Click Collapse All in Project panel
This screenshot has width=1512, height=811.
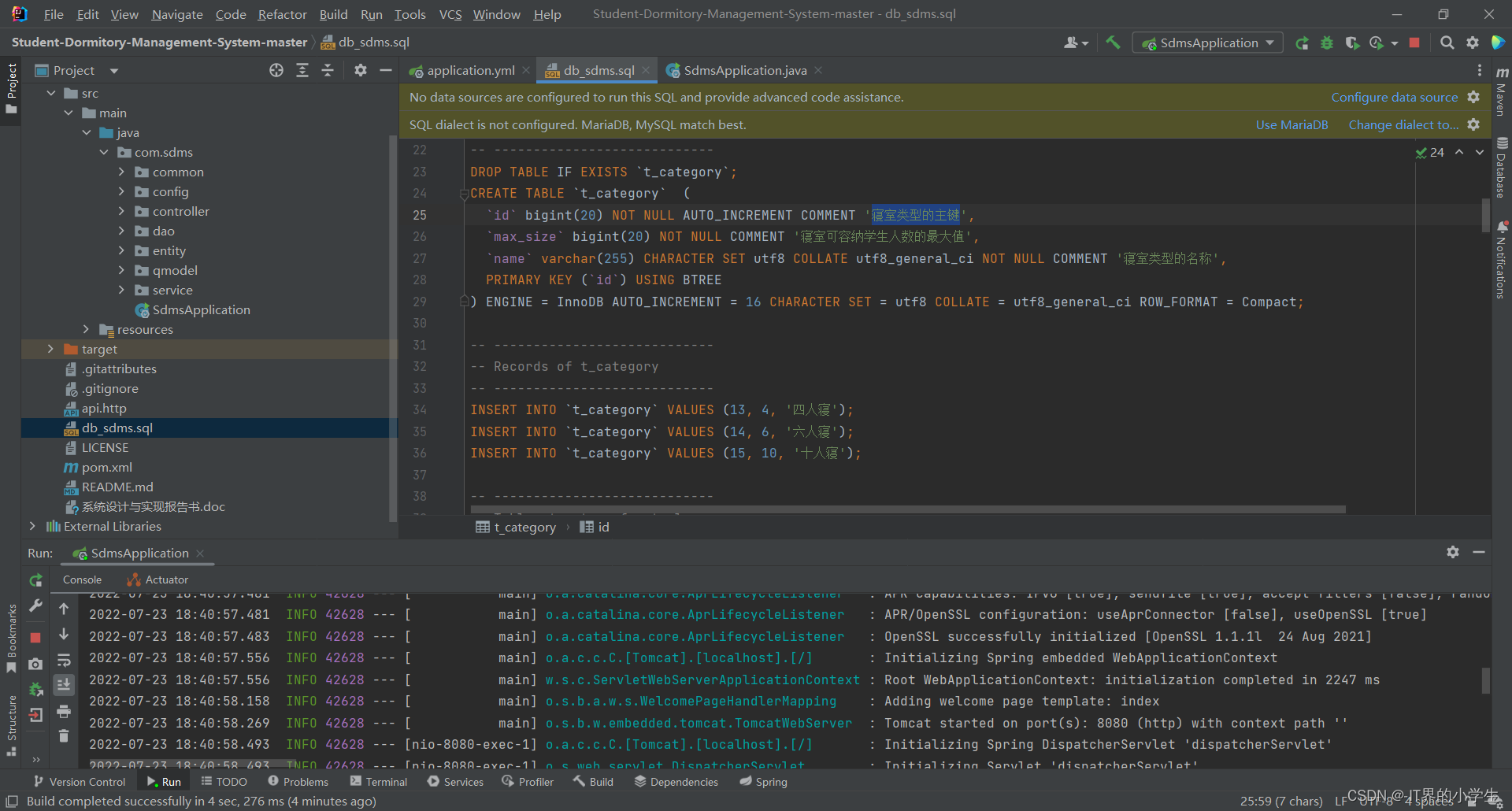pyautogui.click(x=328, y=70)
